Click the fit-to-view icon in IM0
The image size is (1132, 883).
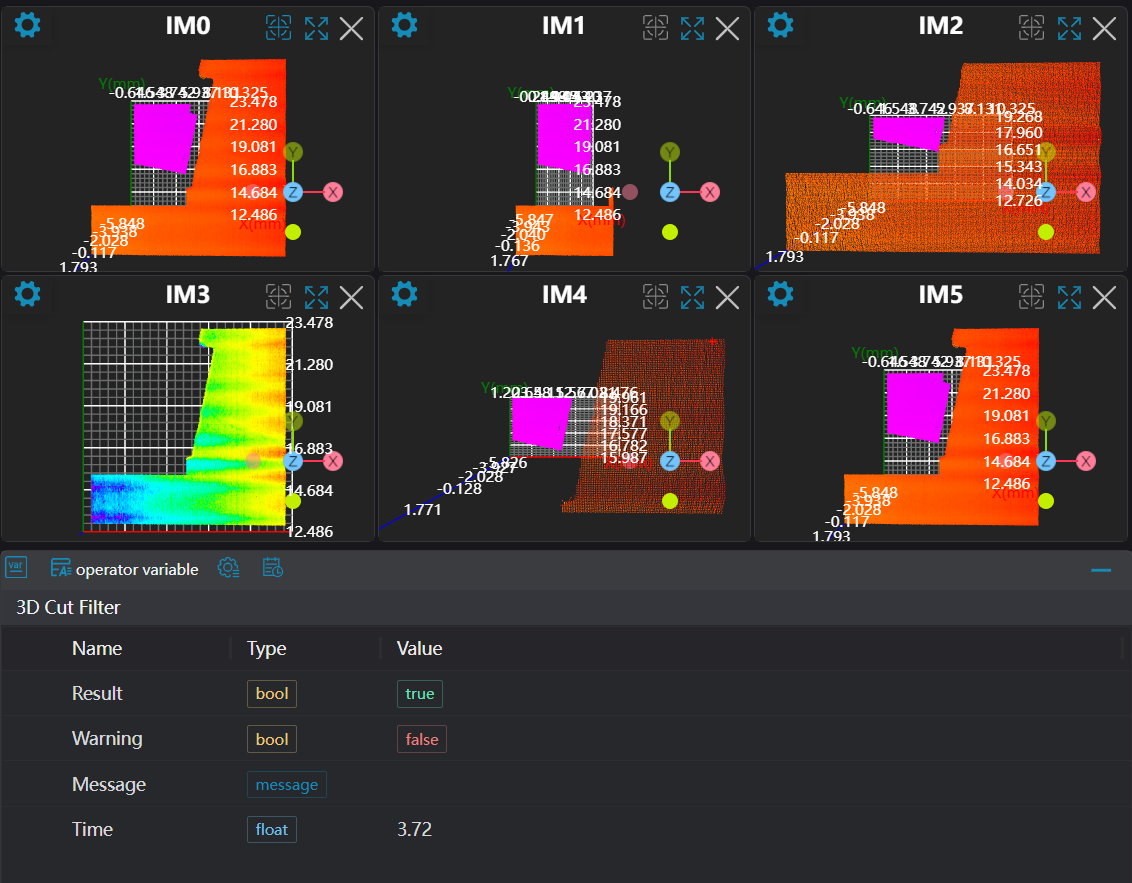(x=278, y=28)
